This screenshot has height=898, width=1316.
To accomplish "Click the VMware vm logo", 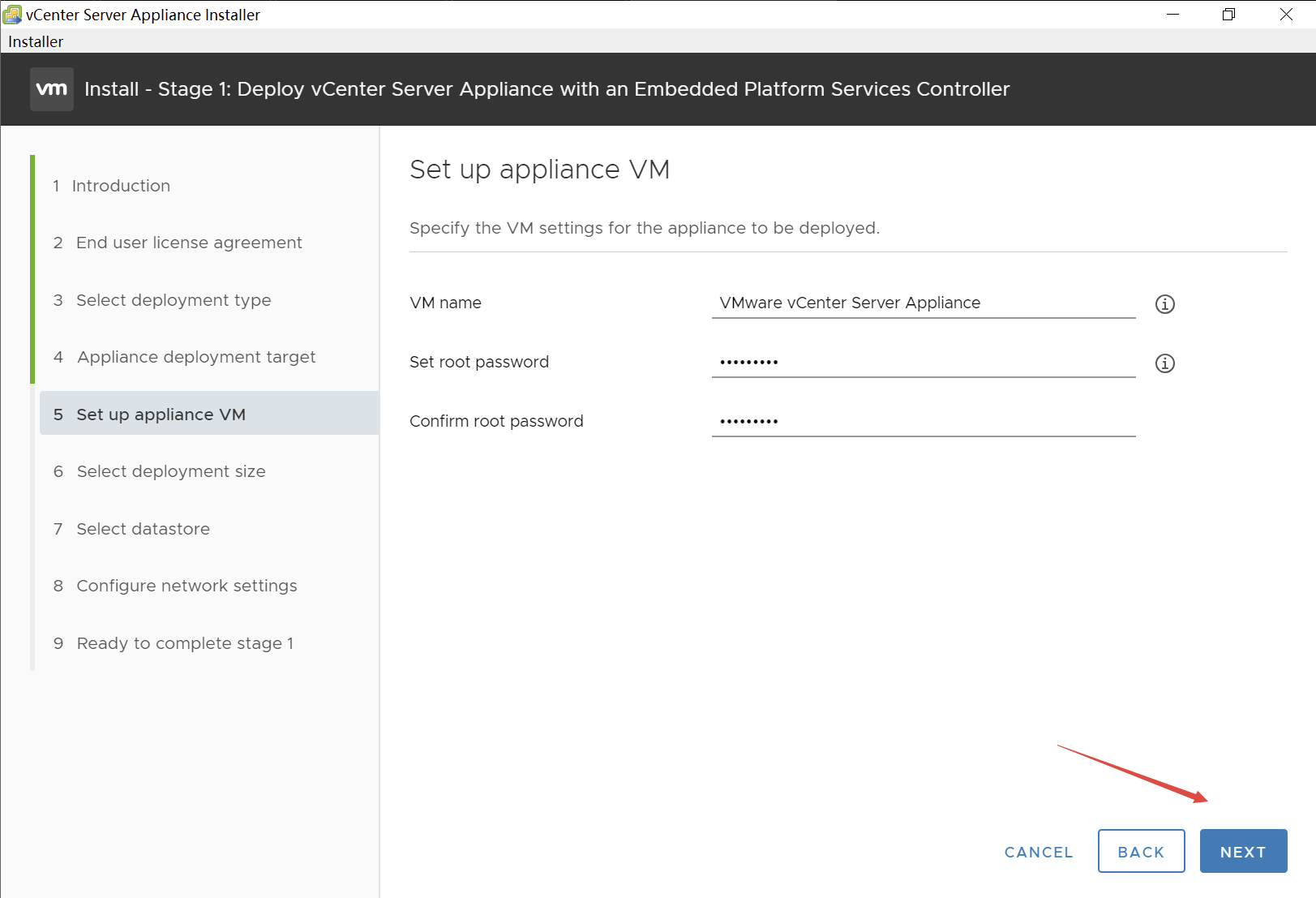I will (52, 89).
